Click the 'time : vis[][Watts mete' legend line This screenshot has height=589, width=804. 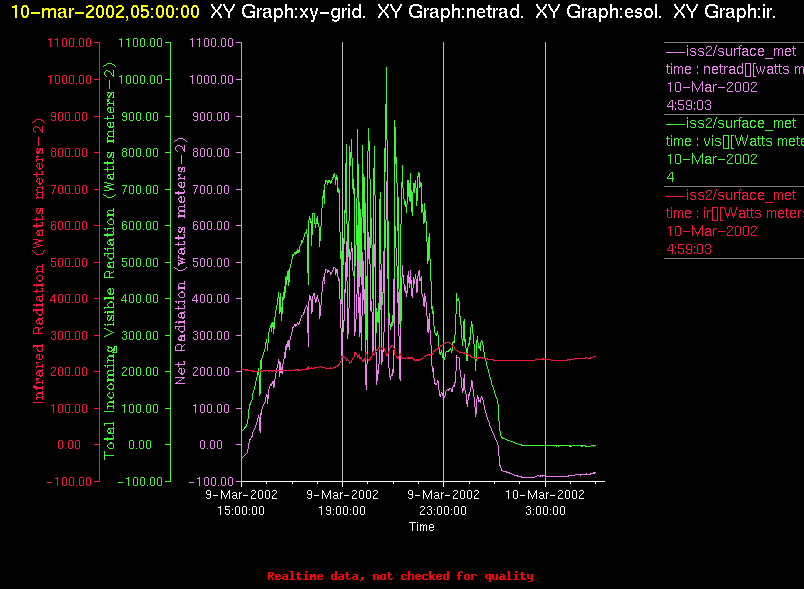click(734, 141)
